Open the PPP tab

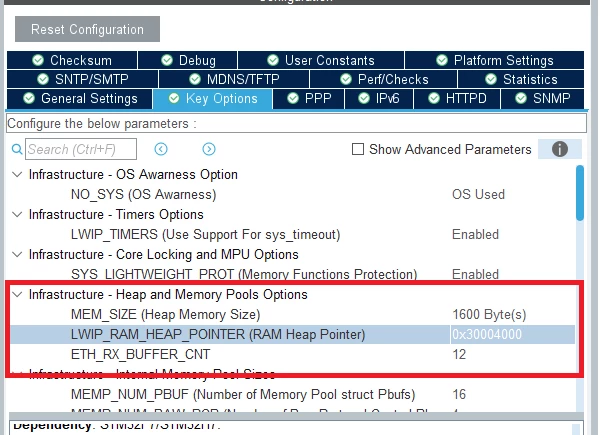click(x=309, y=99)
